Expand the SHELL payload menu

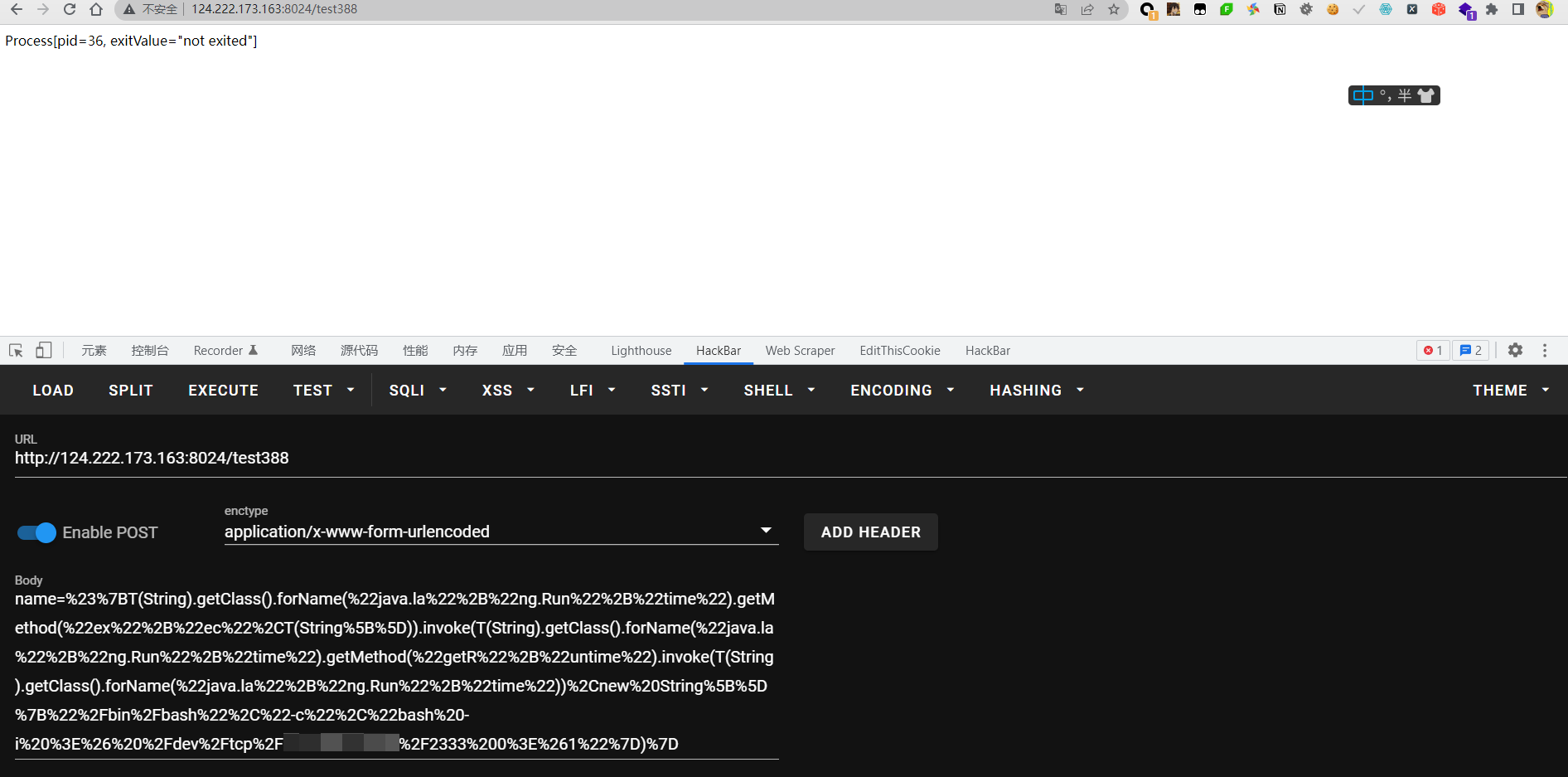coord(779,390)
